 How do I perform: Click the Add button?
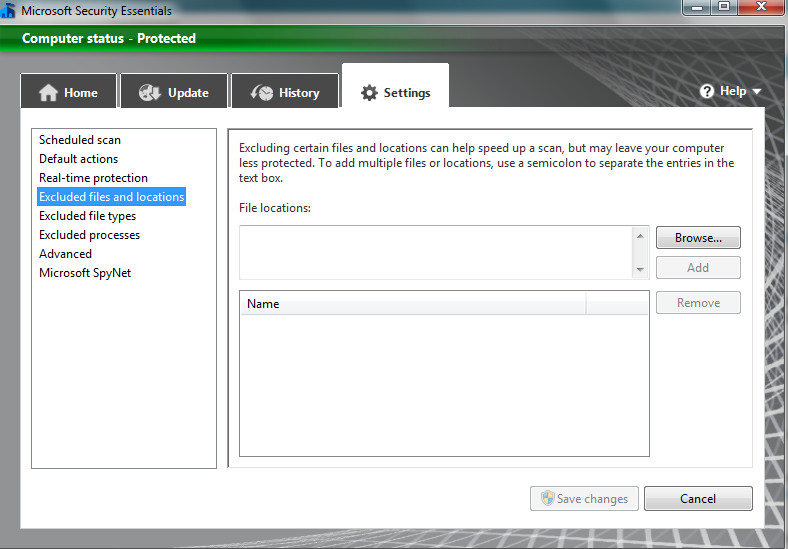[x=698, y=267]
